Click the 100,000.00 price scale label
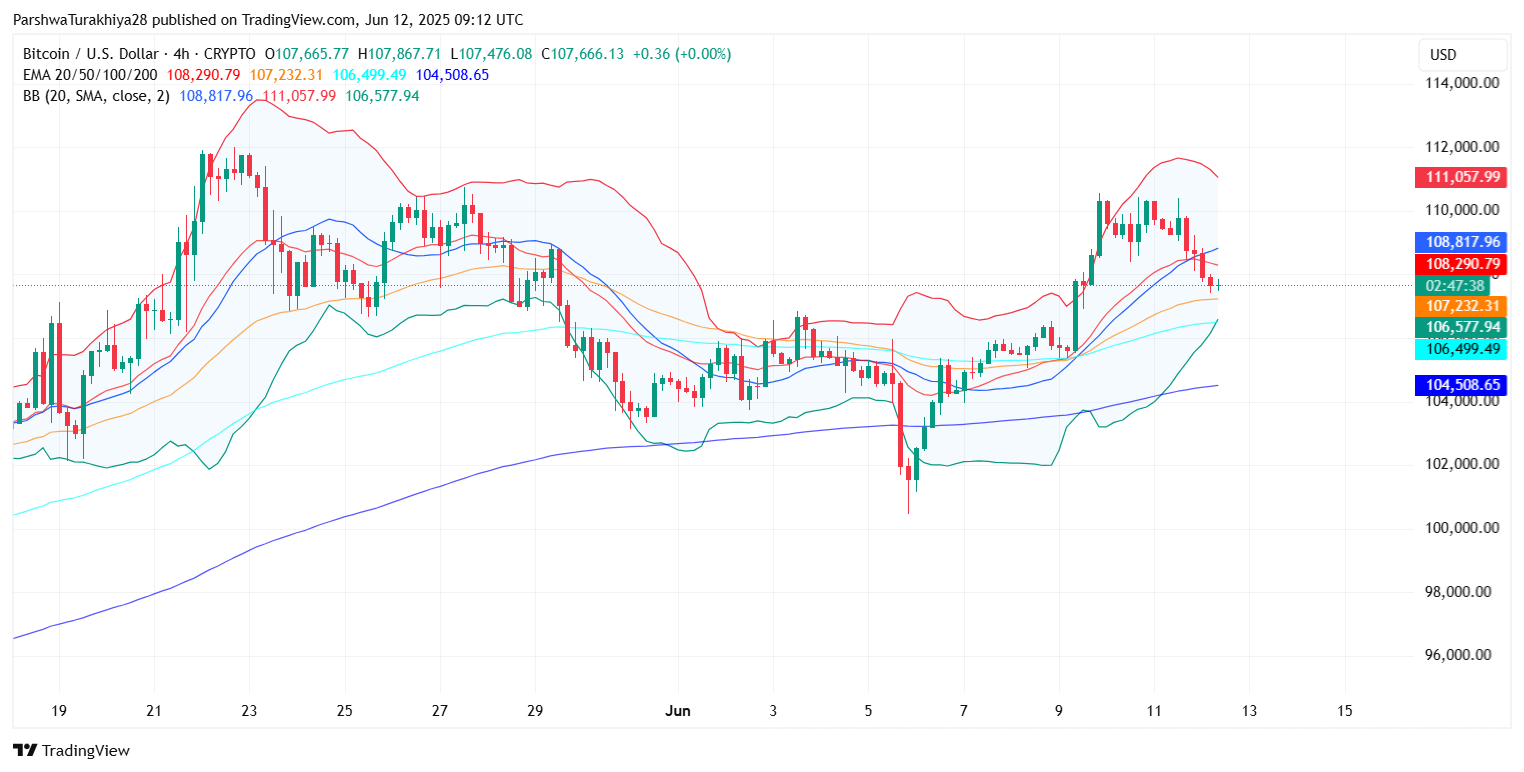The height and width of the screenshot is (772, 1524). (1461, 528)
